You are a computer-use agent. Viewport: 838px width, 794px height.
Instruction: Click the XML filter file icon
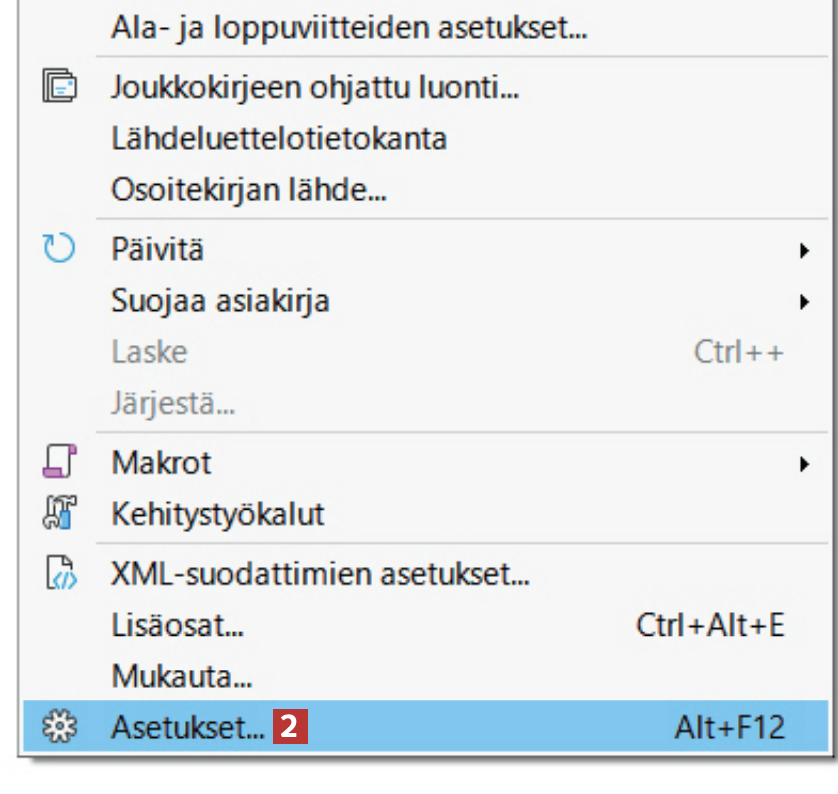coord(59,574)
